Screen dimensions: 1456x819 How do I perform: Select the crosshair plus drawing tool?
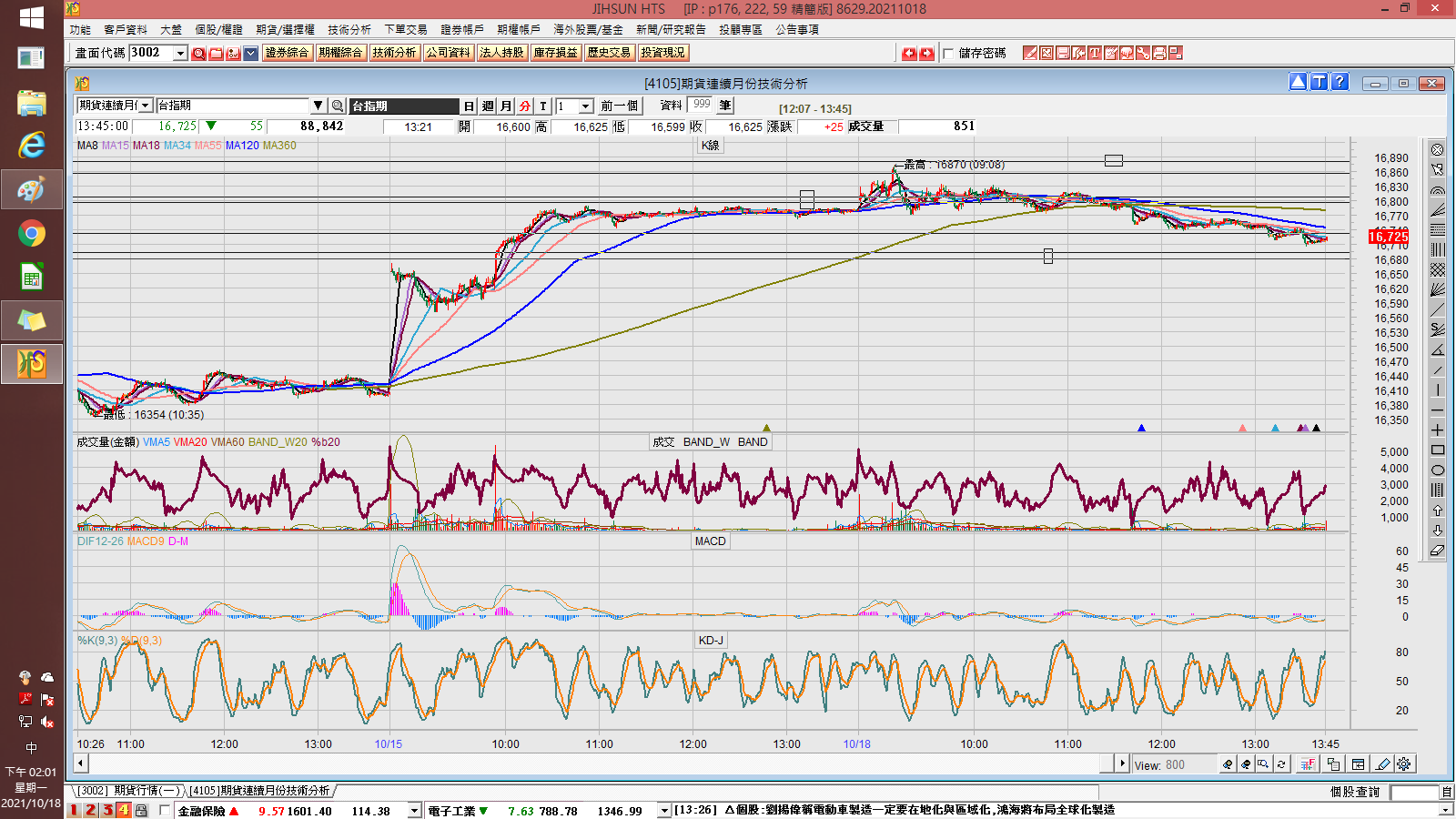point(1438,430)
